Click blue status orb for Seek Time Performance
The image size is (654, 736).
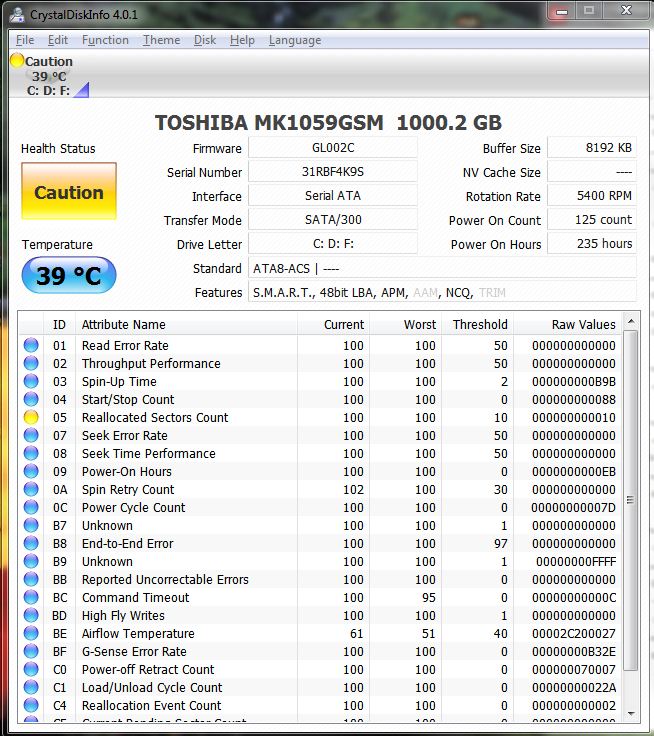(x=31, y=453)
